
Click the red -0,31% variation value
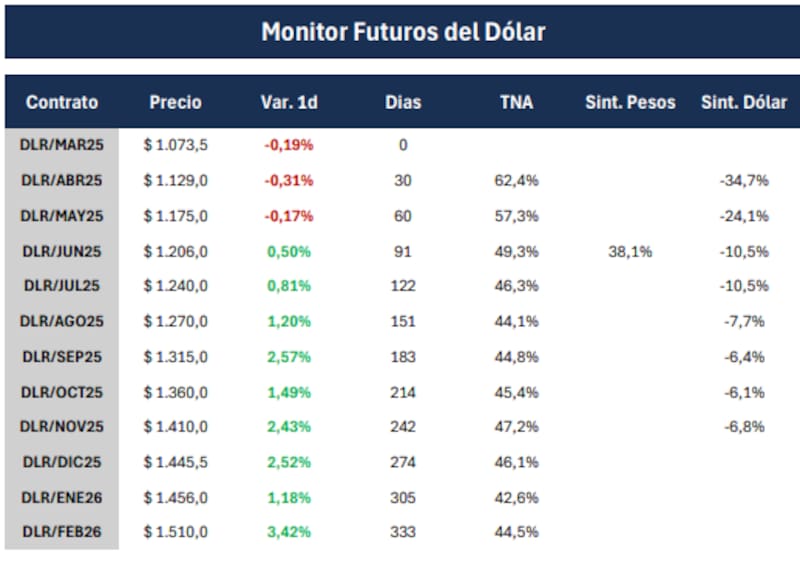click(288, 180)
